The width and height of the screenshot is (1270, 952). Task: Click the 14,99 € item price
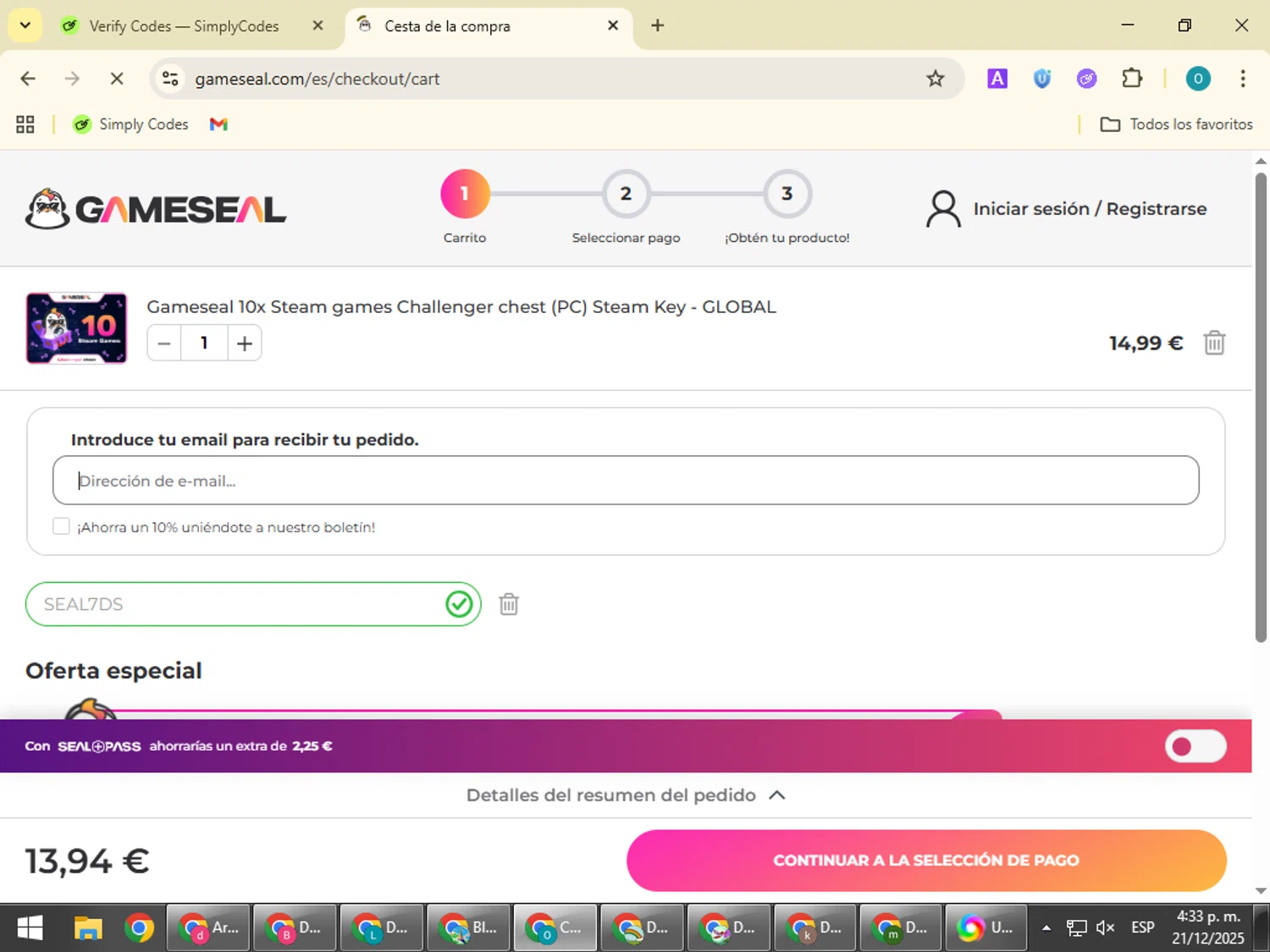tap(1146, 343)
